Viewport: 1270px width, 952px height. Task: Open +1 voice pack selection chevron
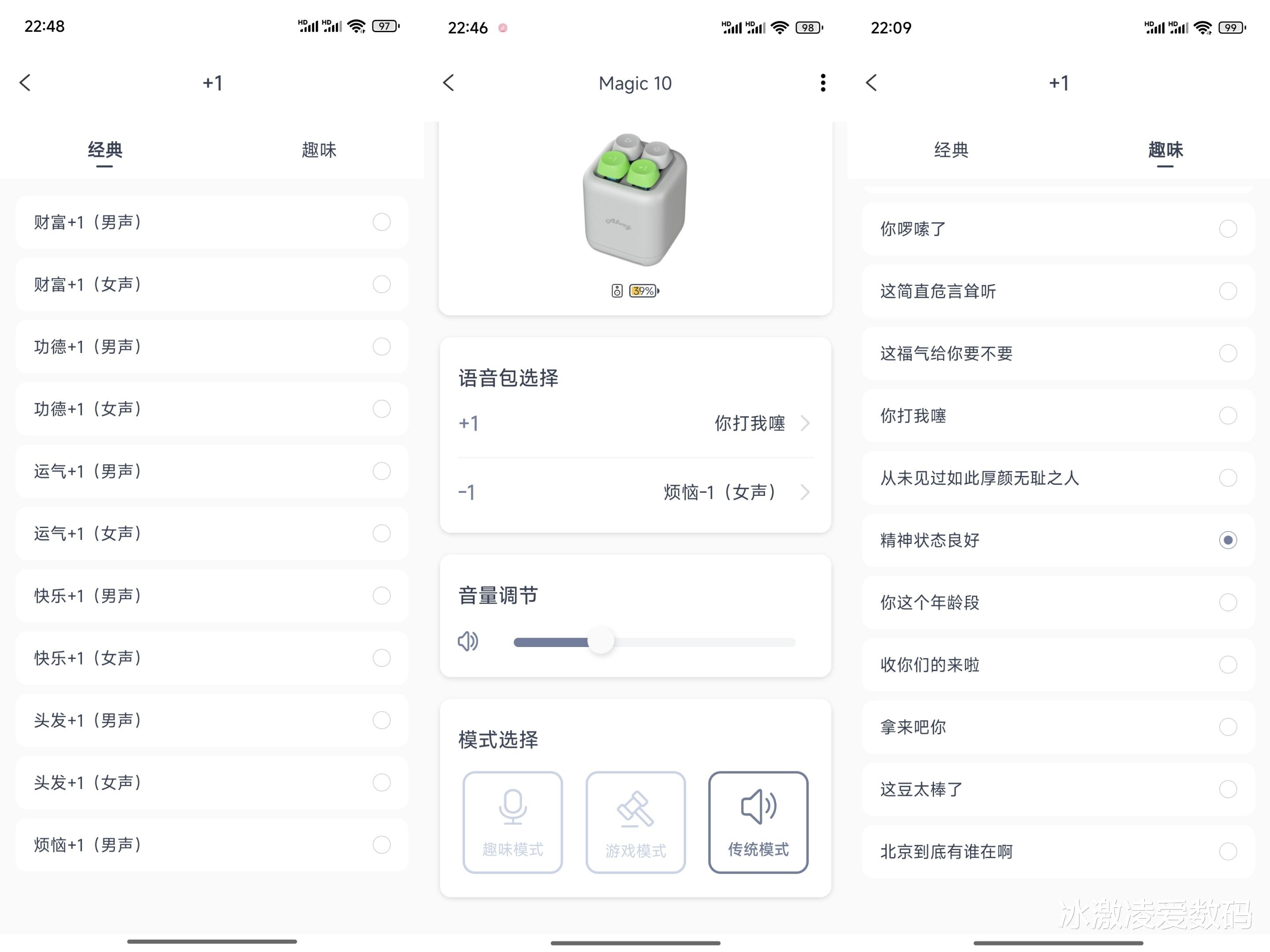805,424
